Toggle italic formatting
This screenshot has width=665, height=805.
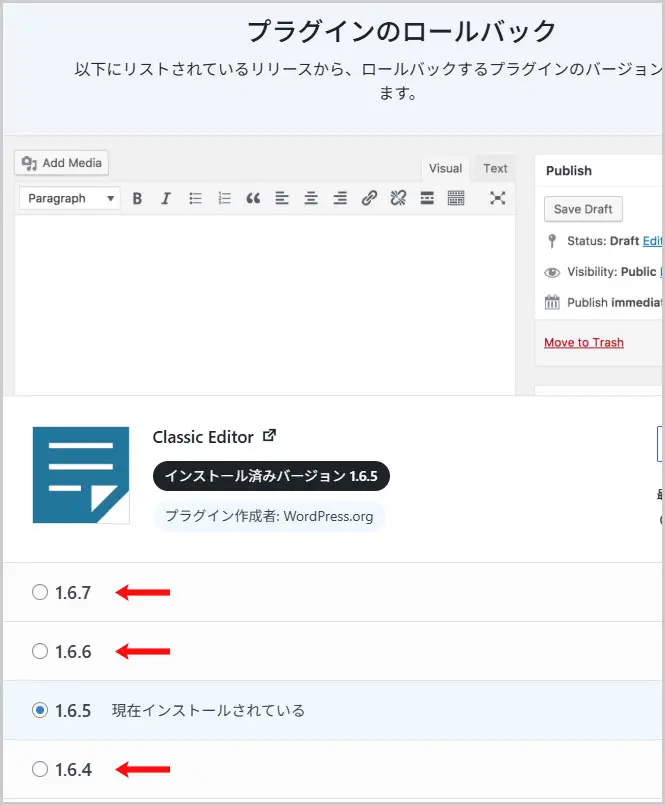pyautogui.click(x=165, y=198)
